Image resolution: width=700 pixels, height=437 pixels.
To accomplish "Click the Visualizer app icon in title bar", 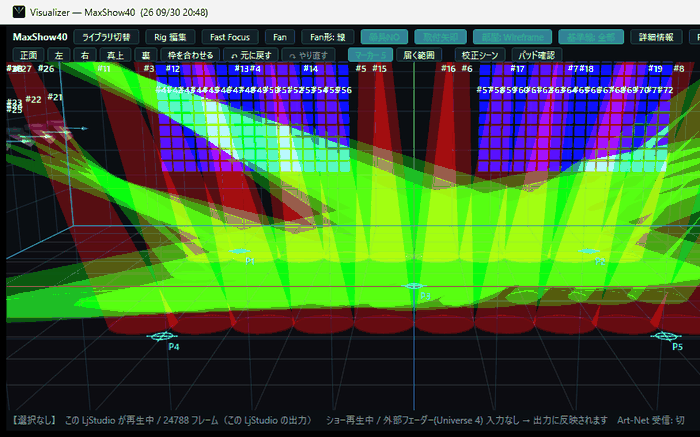I will [x=19, y=12].
